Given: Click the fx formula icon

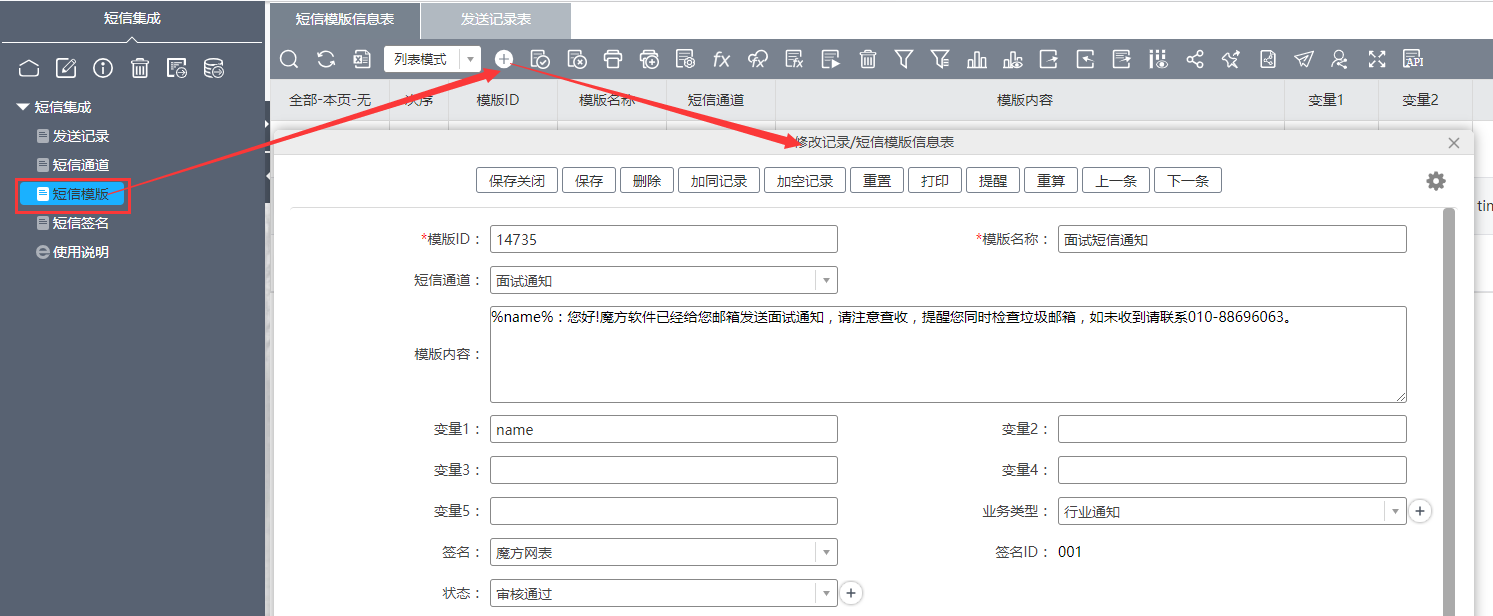Looking at the screenshot, I should [721, 59].
